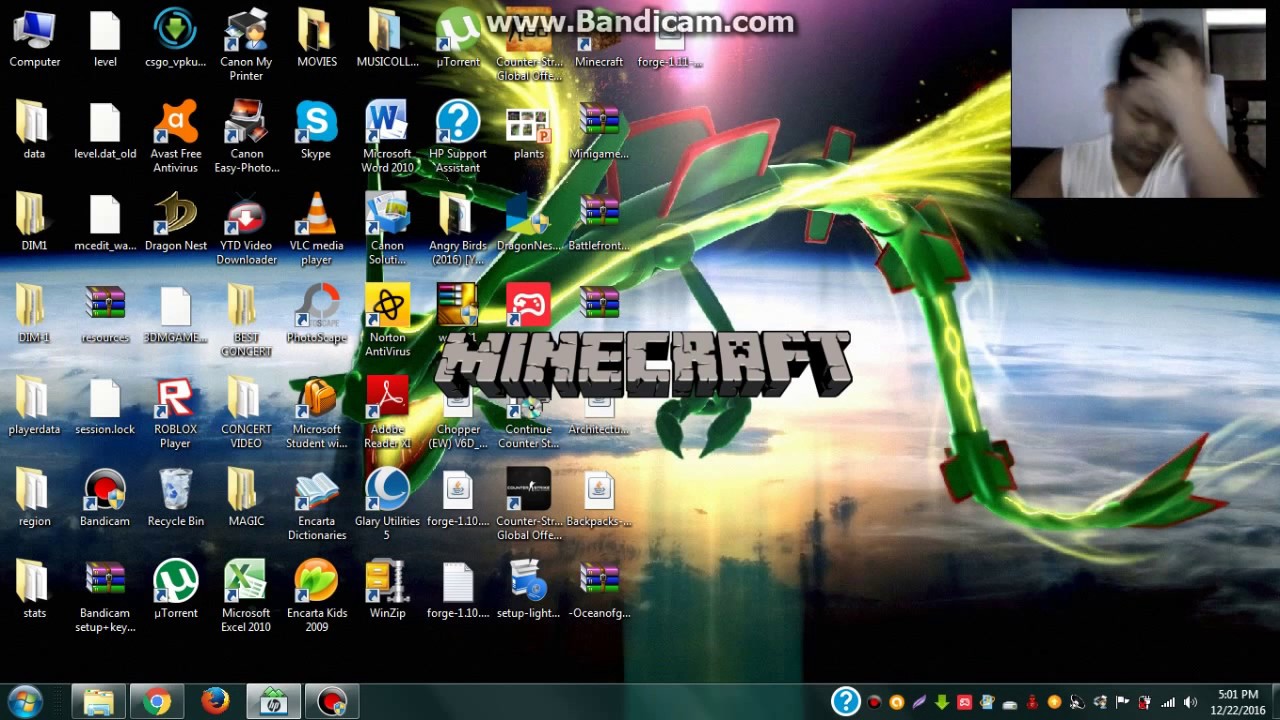The image size is (1280, 720).
Task: Launch VLC media player
Action: pyautogui.click(x=316, y=229)
